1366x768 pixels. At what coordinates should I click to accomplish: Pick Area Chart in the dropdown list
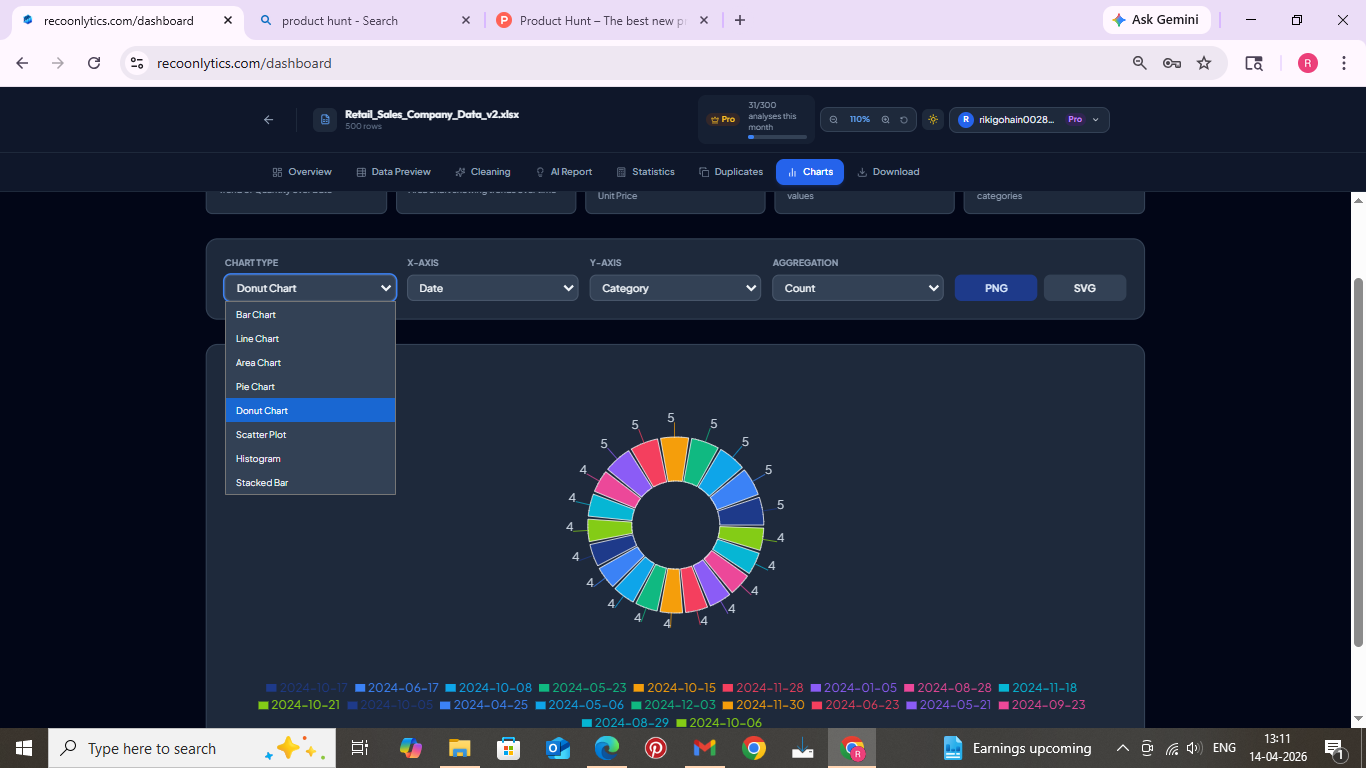(310, 363)
